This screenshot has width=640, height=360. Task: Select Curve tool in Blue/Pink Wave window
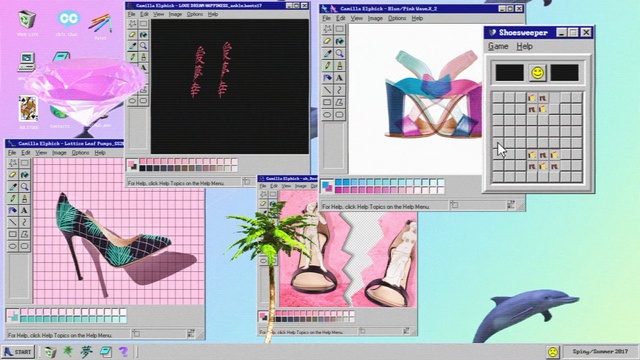coord(340,90)
